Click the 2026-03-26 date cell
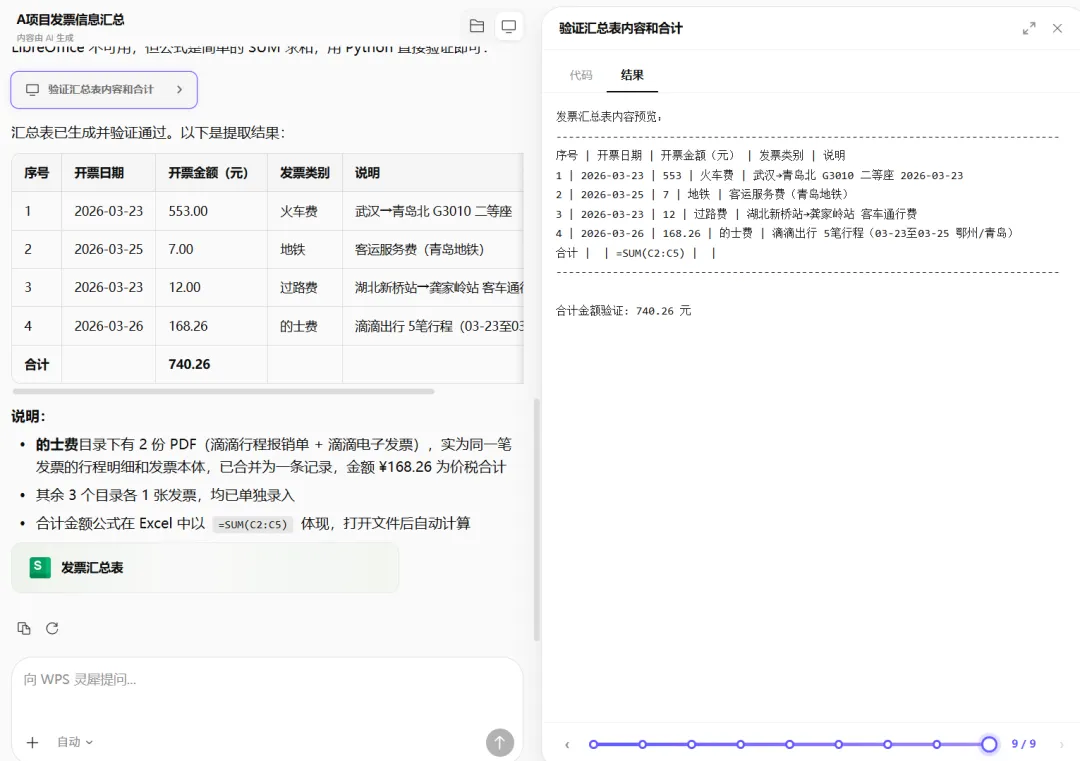Image resolution: width=1080 pixels, height=761 pixels. coord(109,326)
